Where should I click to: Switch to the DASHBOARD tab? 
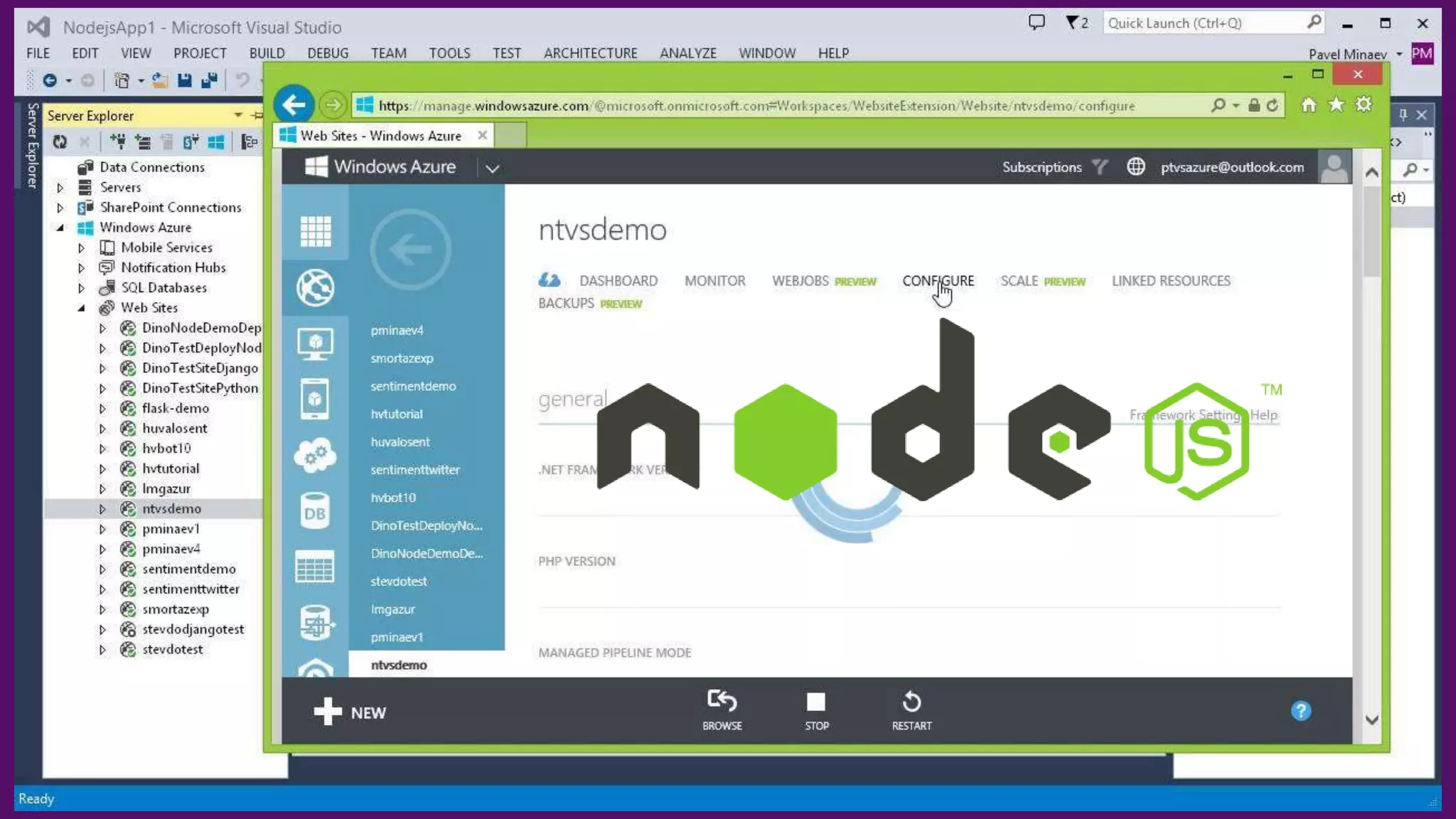click(618, 281)
